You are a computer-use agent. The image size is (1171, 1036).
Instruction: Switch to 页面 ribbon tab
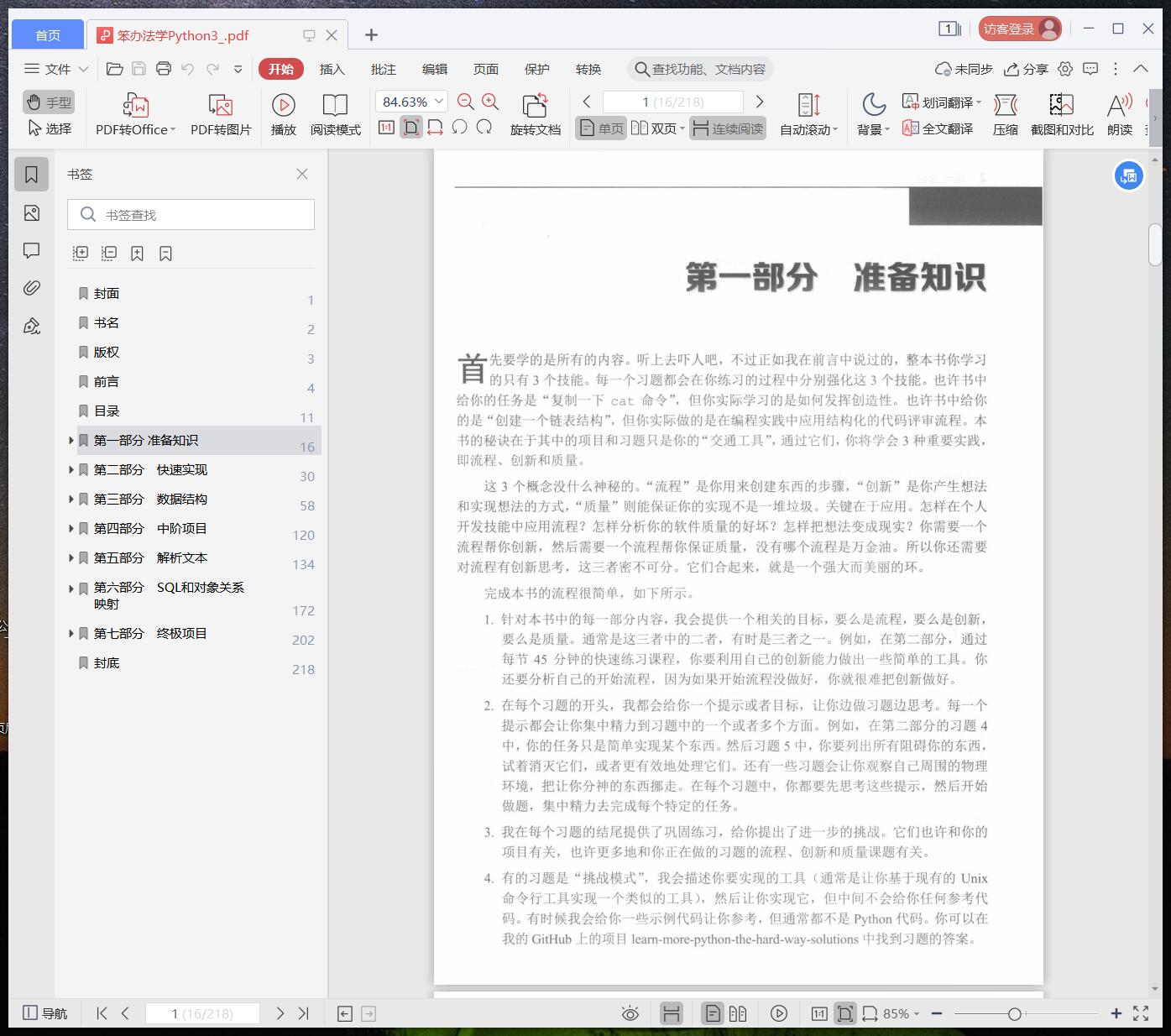point(486,69)
